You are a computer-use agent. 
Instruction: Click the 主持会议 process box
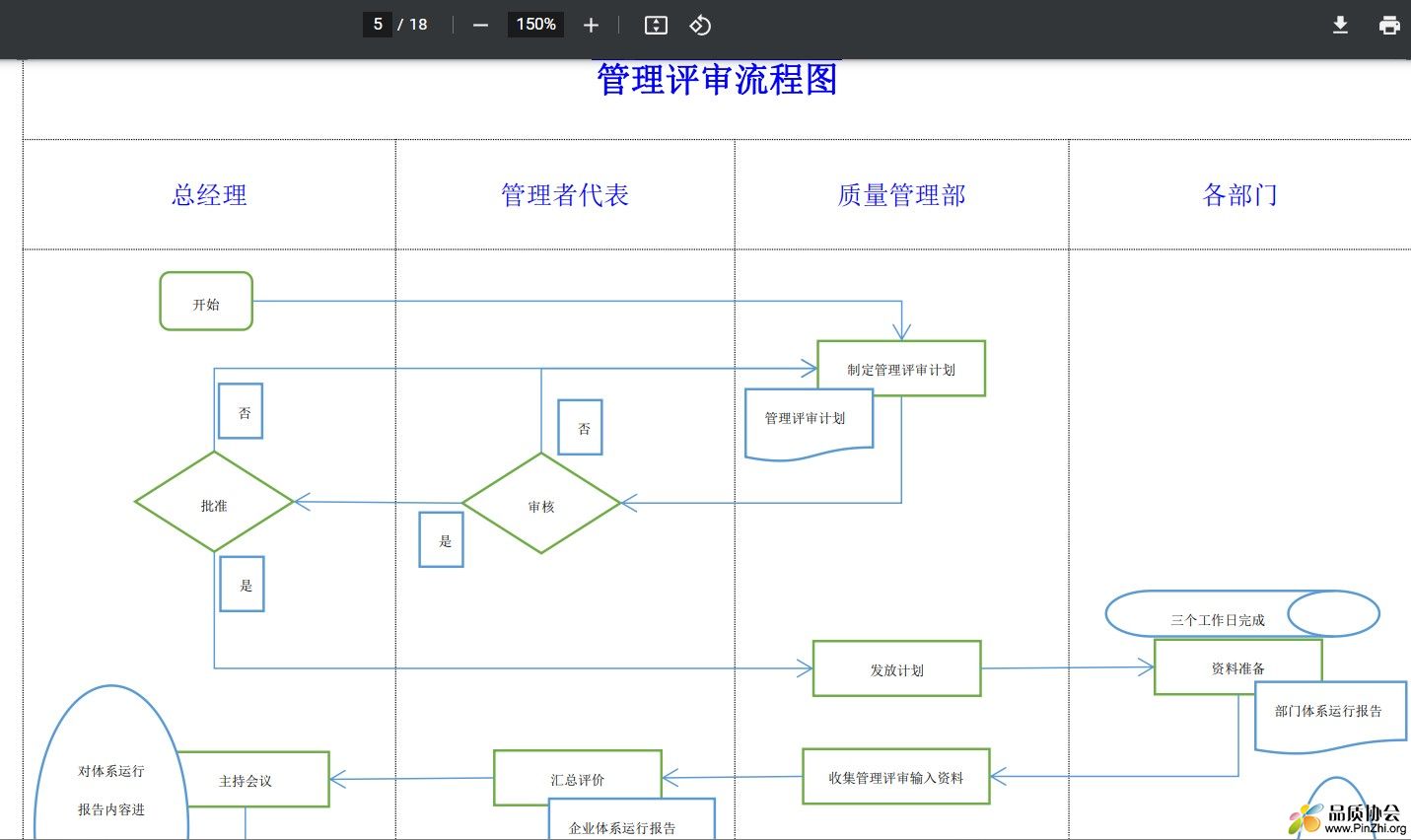252,779
